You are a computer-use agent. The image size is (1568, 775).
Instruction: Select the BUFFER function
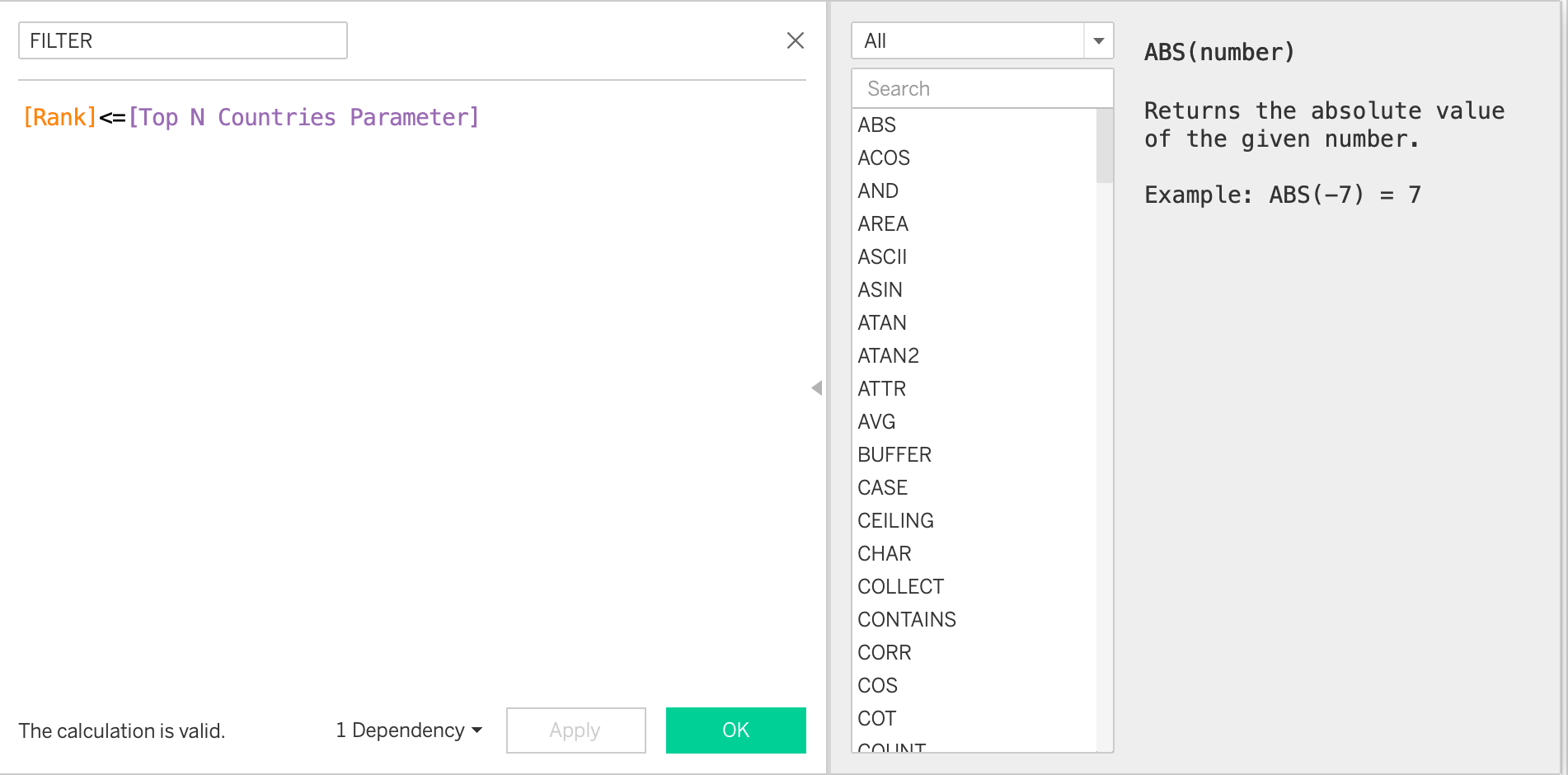894,454
